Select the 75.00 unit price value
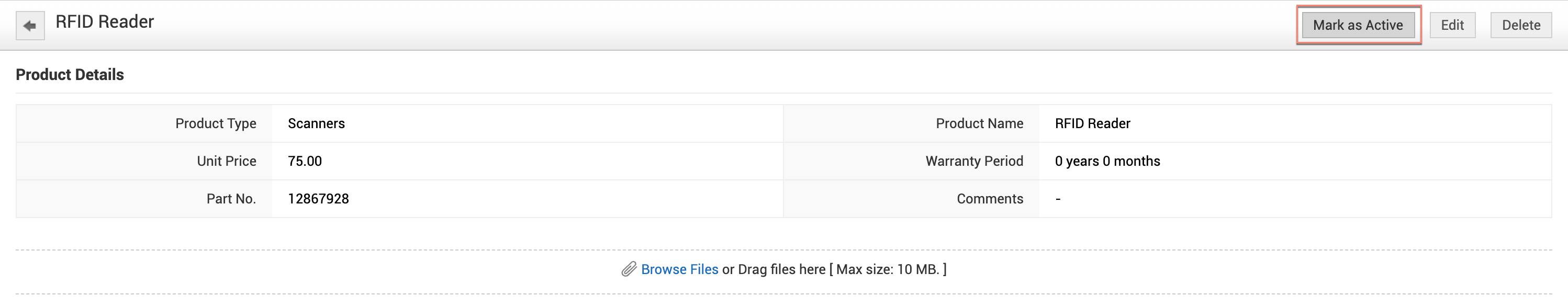This screenshot has height=307, width=1568. [x=305, y=161]
